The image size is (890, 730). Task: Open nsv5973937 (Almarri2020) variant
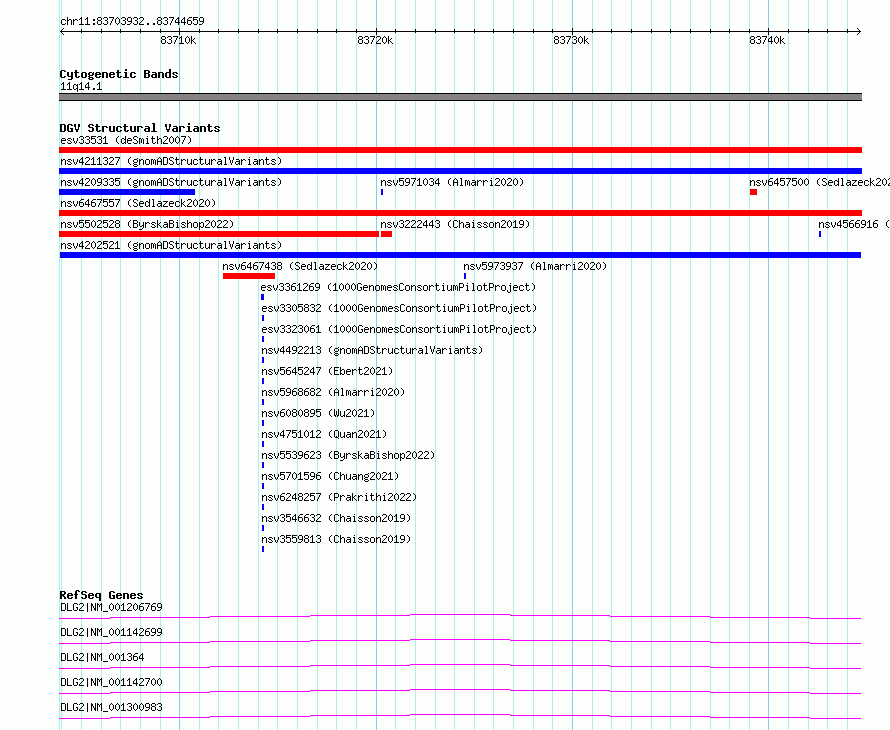pos(535,266)
